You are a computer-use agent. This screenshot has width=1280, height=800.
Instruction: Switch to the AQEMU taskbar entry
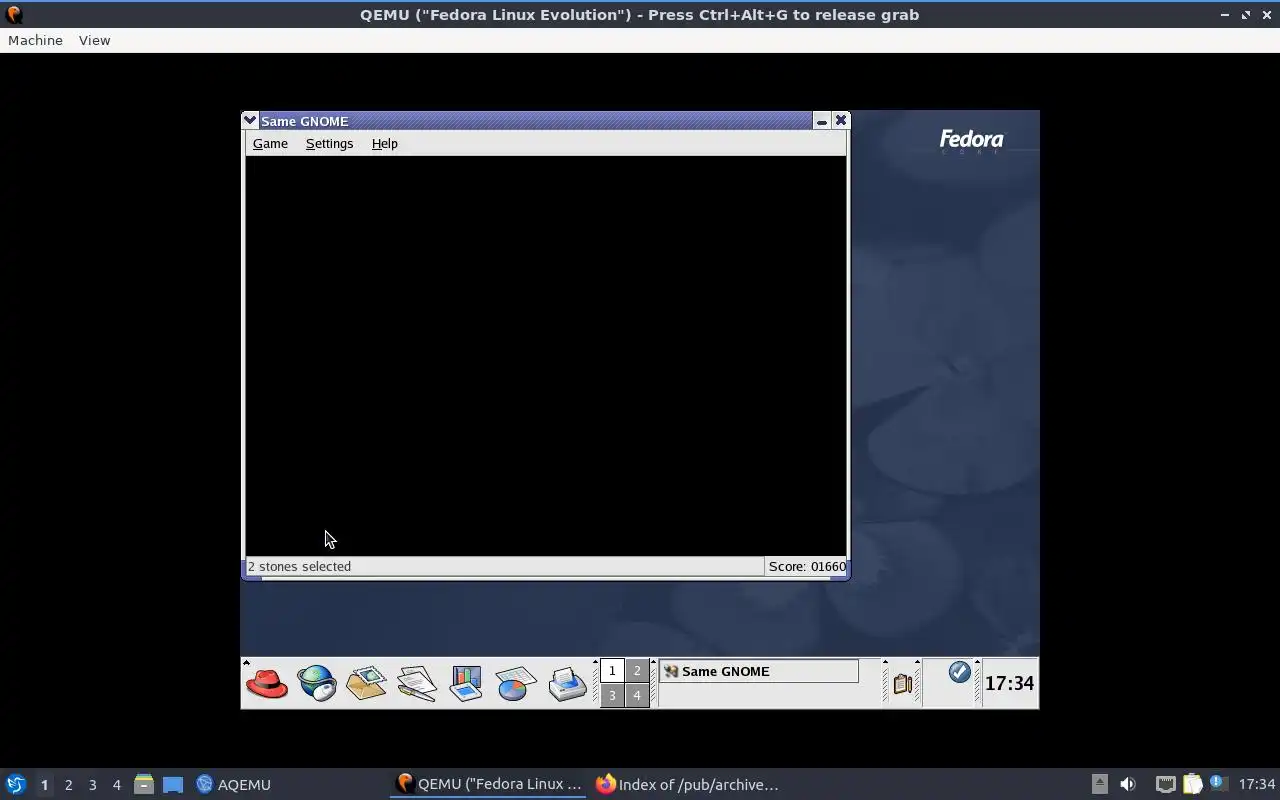[x=233, y=784]
